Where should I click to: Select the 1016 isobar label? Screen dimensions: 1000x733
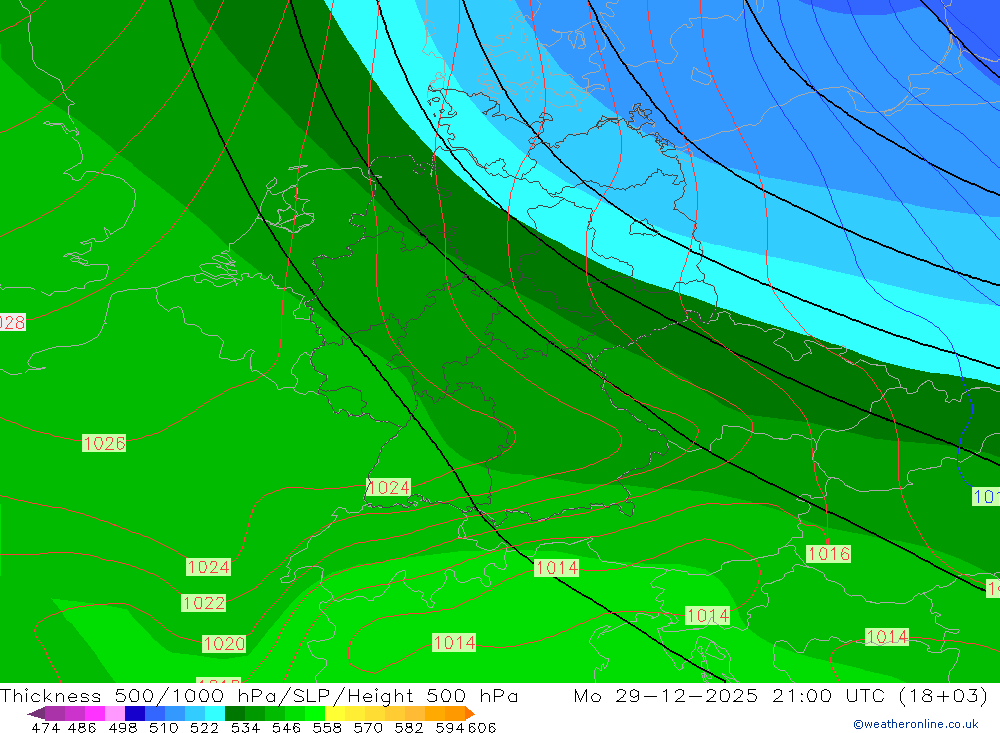828,554
